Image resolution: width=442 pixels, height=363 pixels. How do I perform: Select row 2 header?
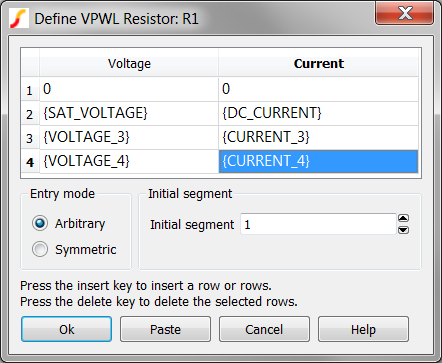[x=30, y=114]
